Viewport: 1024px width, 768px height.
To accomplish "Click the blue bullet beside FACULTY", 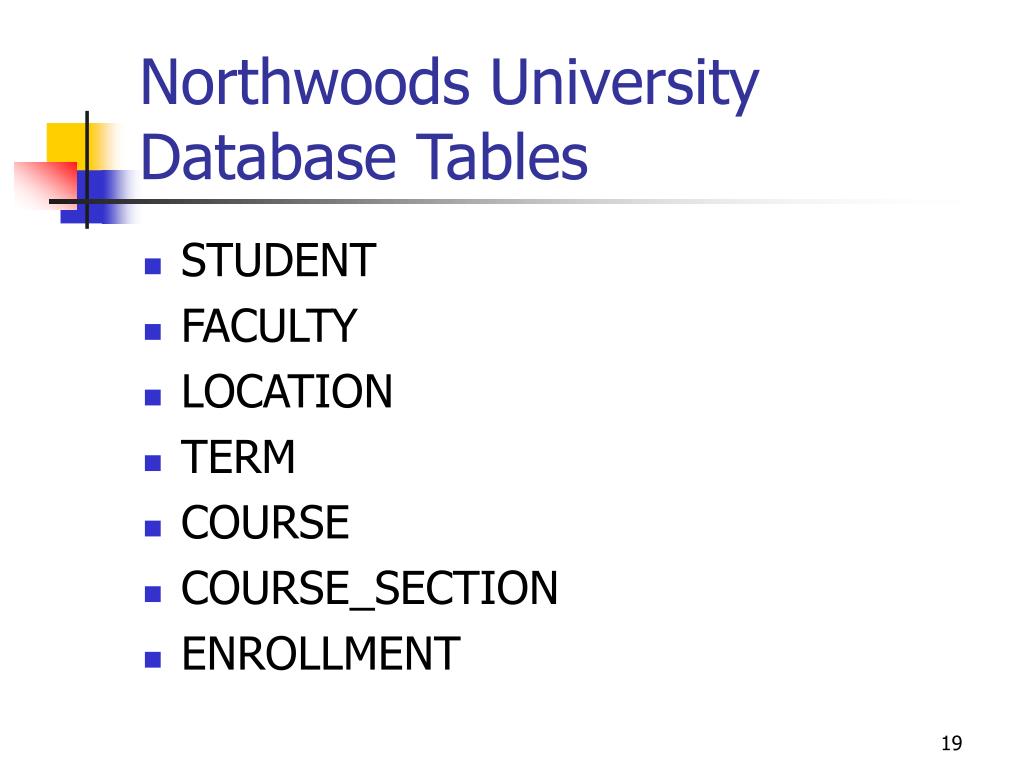I will point(153,332).
